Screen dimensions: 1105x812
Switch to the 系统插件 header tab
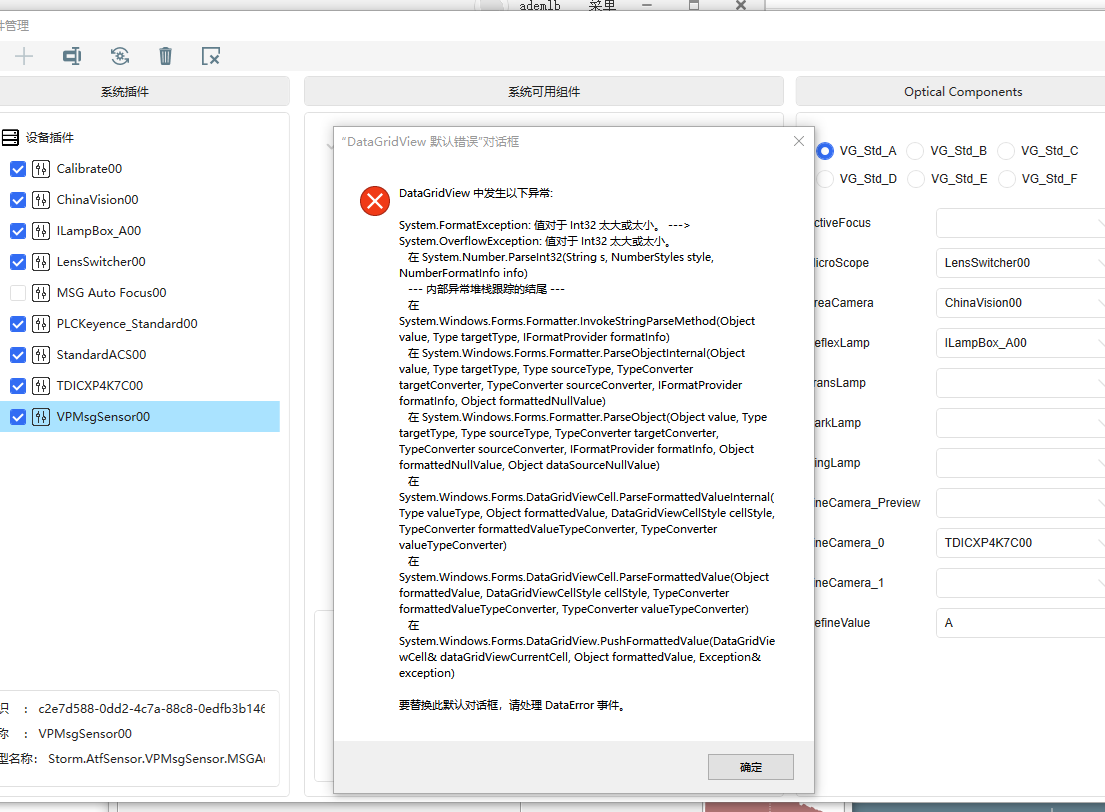(125, 92)
